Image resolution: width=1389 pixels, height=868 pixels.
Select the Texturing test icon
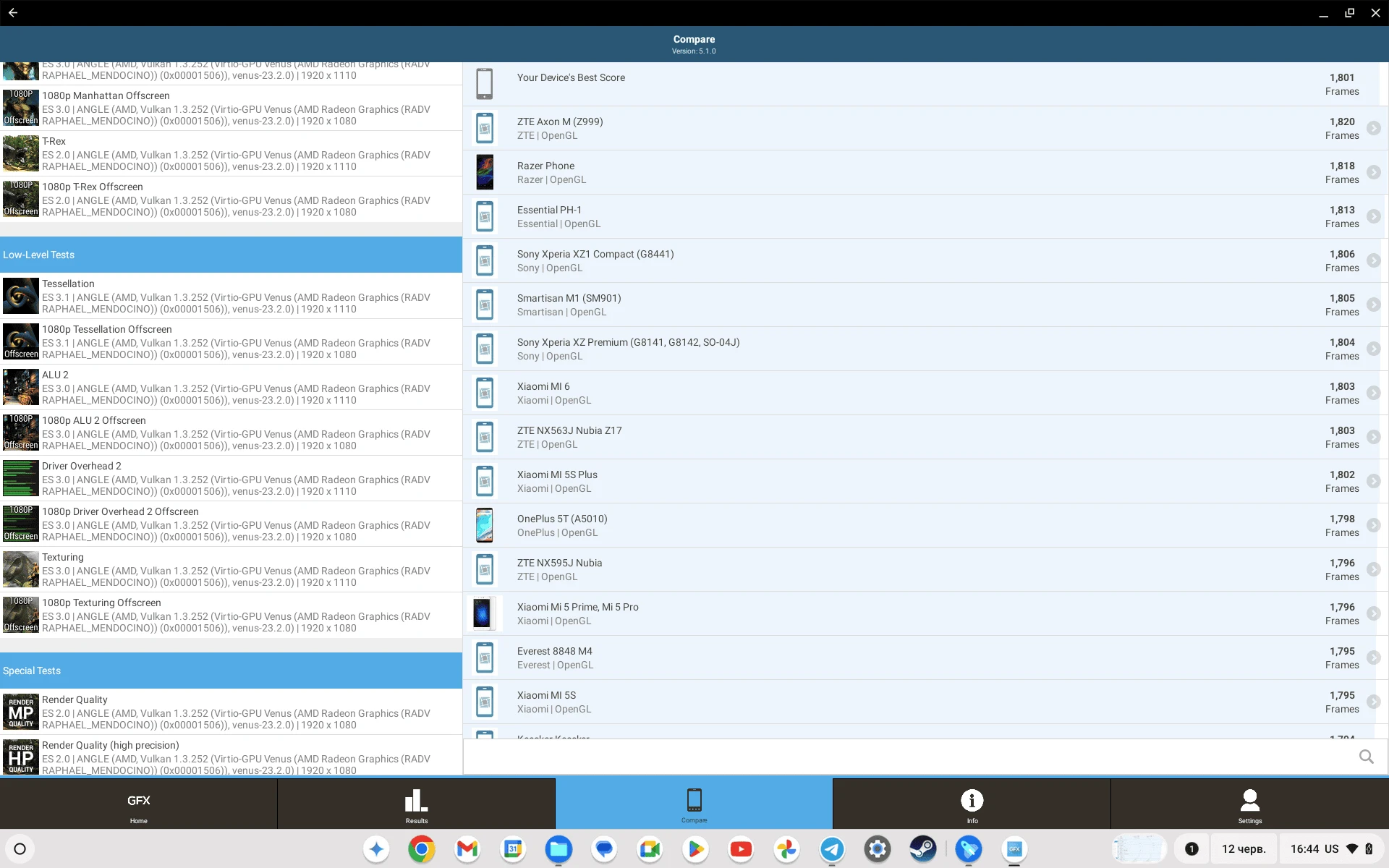click(x=21, y=569)
